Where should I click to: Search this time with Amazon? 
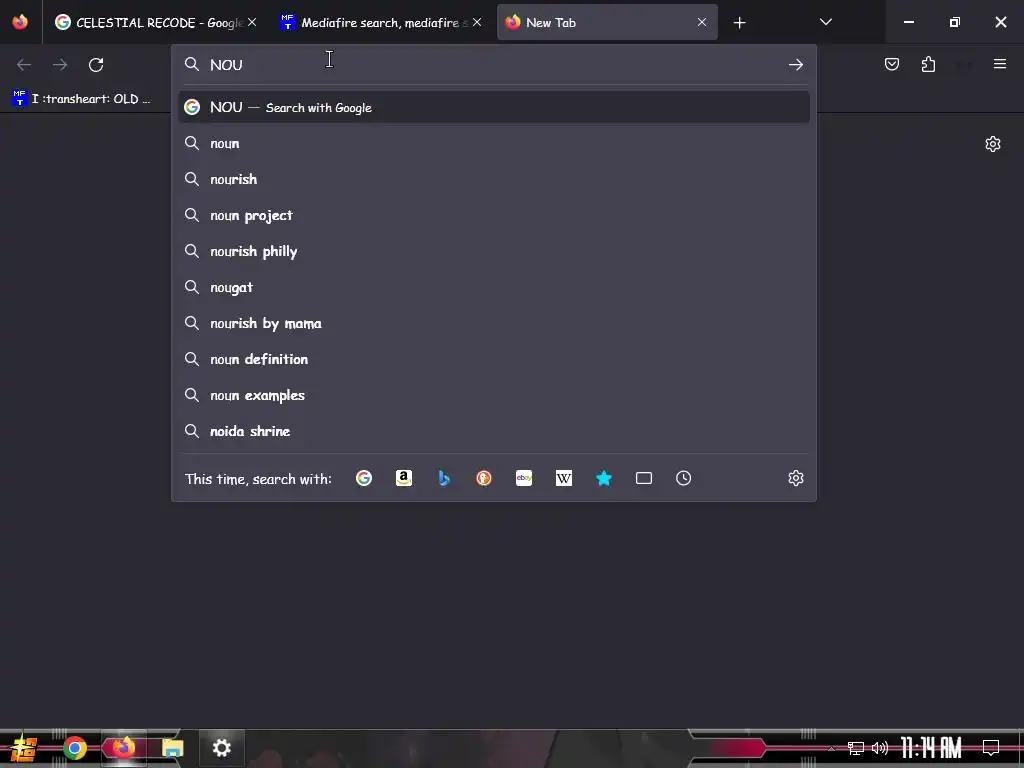pyautogui.click(x=404, y=478)
